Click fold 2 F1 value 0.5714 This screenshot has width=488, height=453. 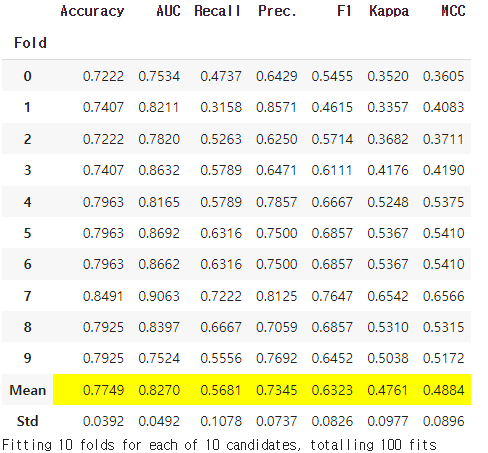click(332, 139)
